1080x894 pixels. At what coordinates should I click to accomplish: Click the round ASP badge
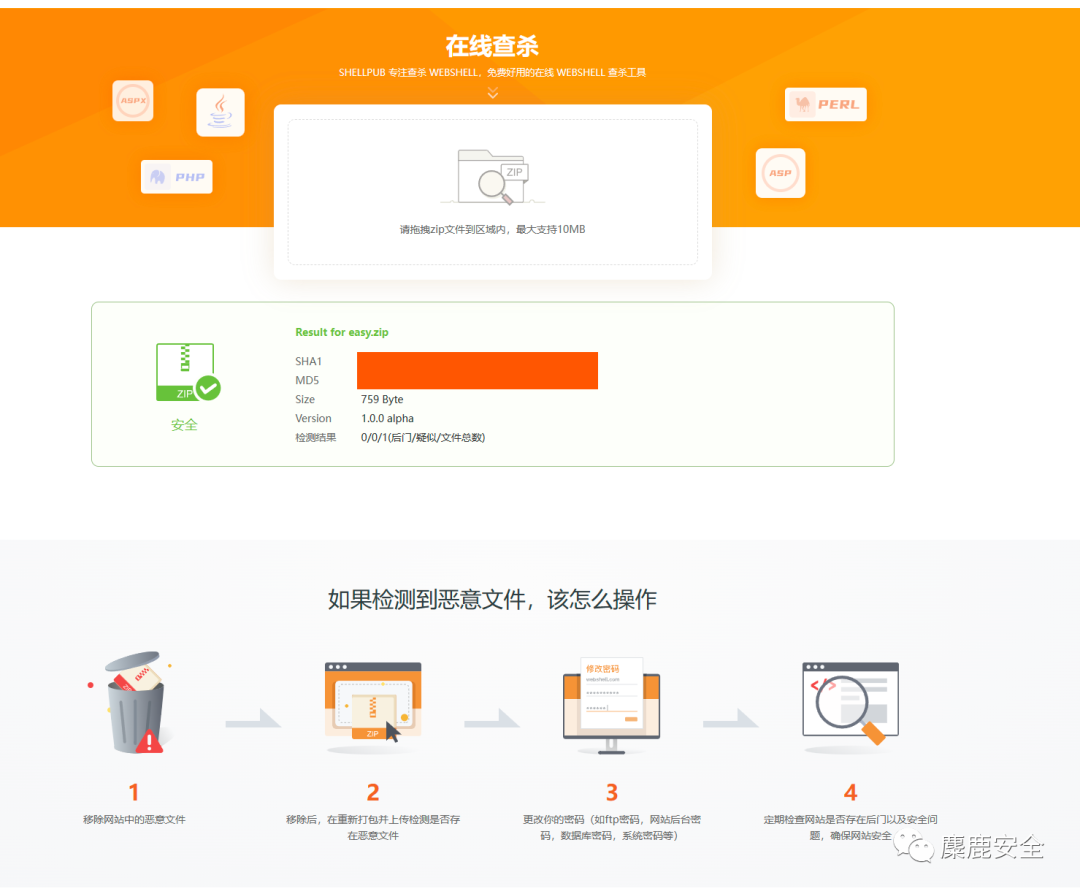click(780, 173)
